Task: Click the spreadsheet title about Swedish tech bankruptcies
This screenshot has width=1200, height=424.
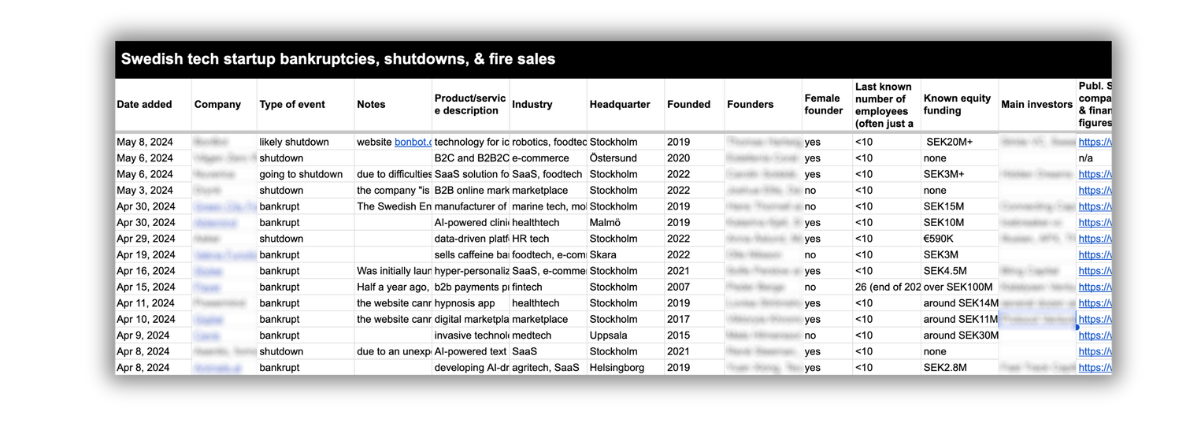Action: coord(338,59)
